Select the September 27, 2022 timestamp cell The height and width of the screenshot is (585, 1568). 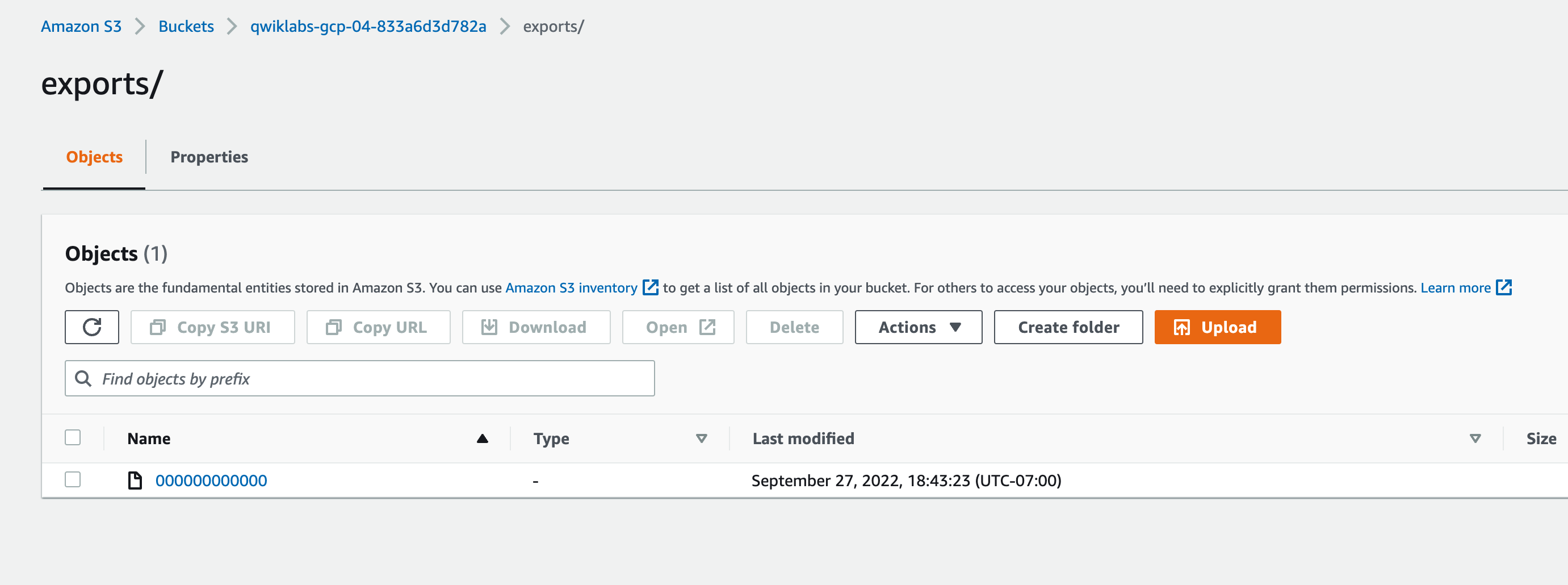click(907, 480)
